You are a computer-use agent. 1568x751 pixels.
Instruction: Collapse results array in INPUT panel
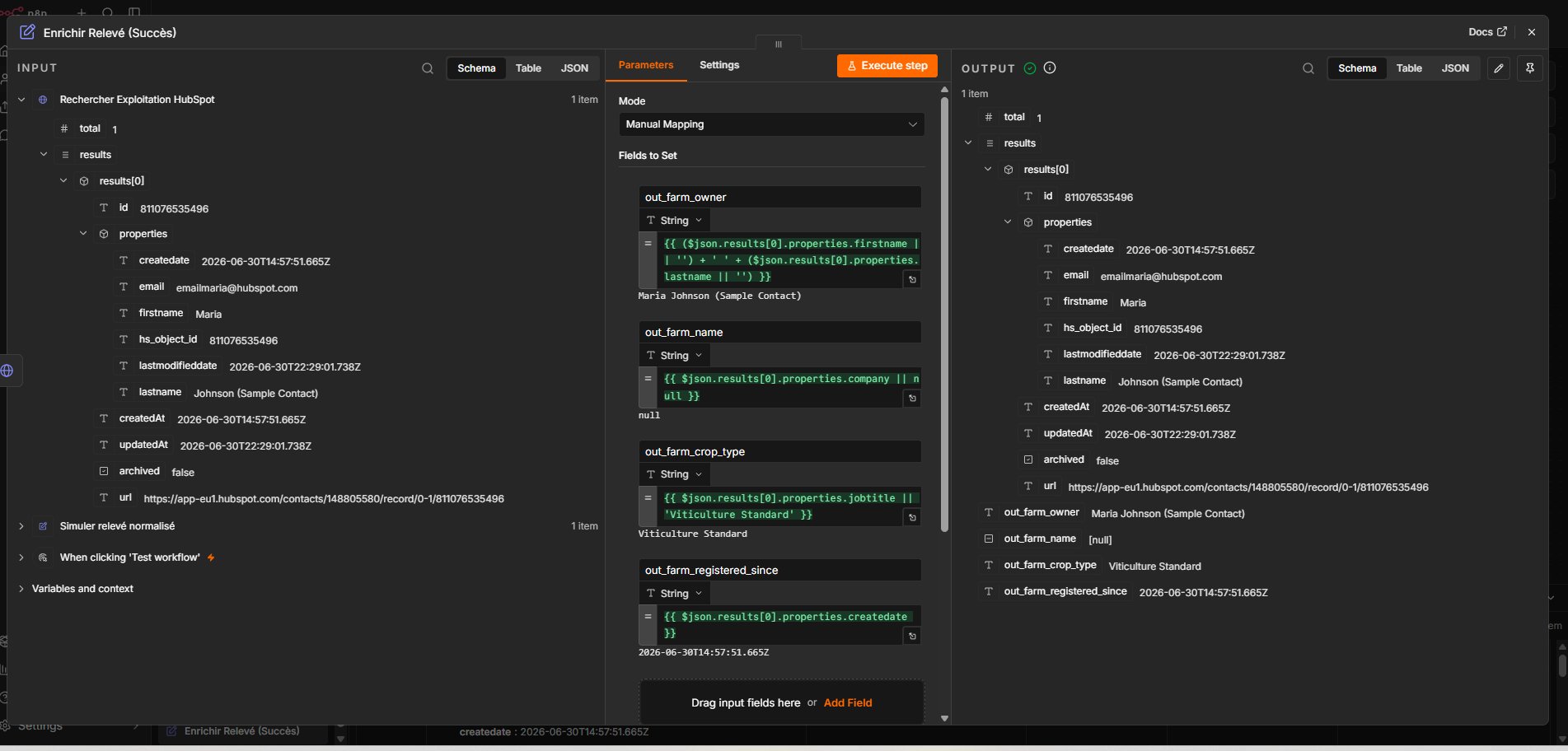coord(44,155)
